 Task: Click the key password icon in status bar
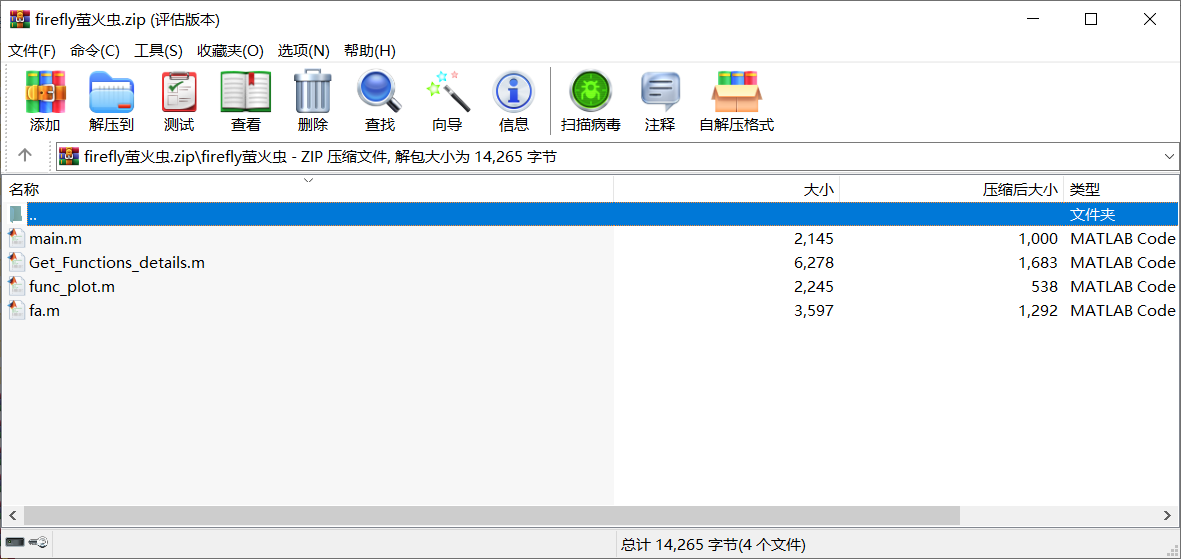pyautogui.click(x=38, y=542)
